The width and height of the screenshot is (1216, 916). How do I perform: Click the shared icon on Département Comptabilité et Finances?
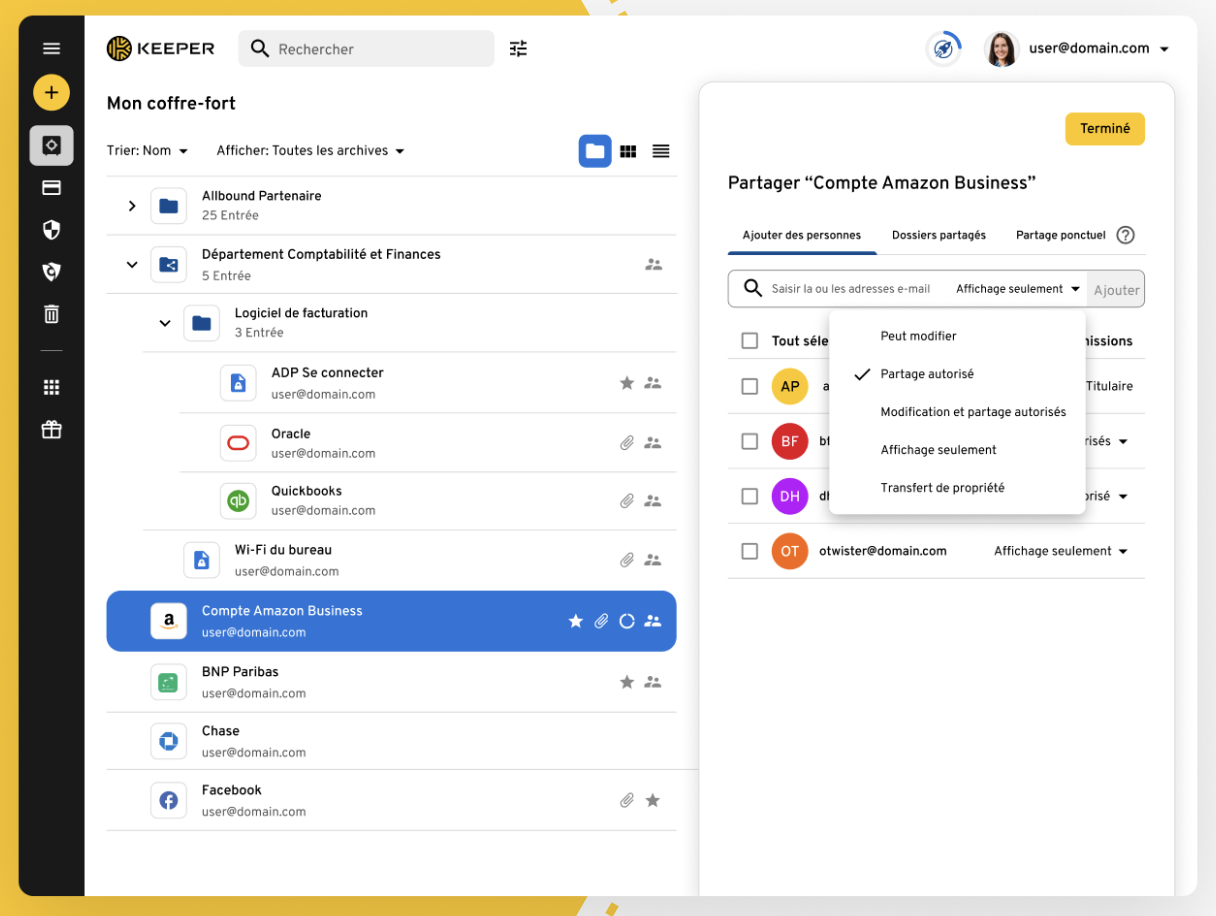(x=653, y=265)
